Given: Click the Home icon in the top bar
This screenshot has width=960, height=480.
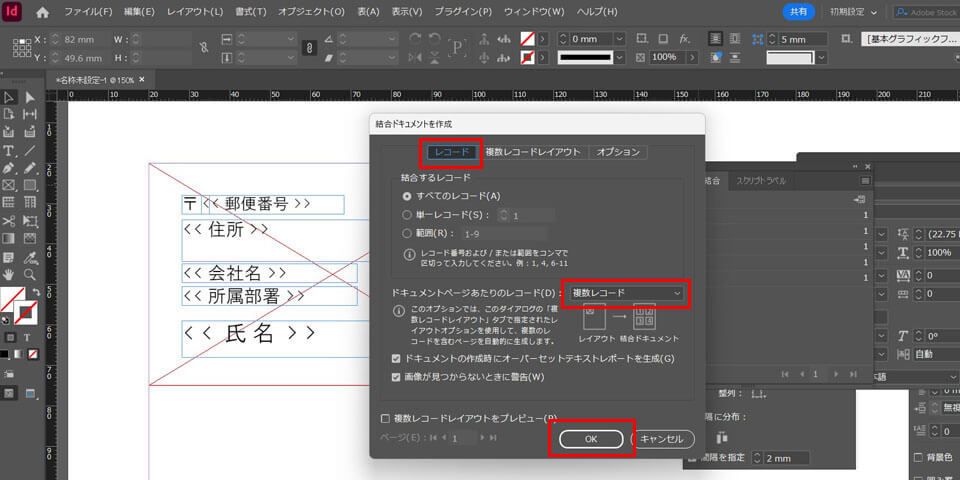Looking at the screenshot, I should (42, 12).
